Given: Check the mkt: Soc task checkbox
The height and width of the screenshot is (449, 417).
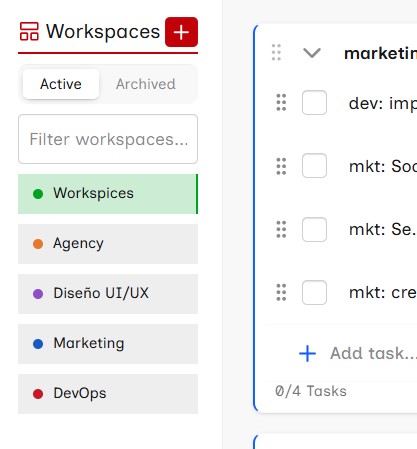Looking at the screenshot, I should coord(314,166).
